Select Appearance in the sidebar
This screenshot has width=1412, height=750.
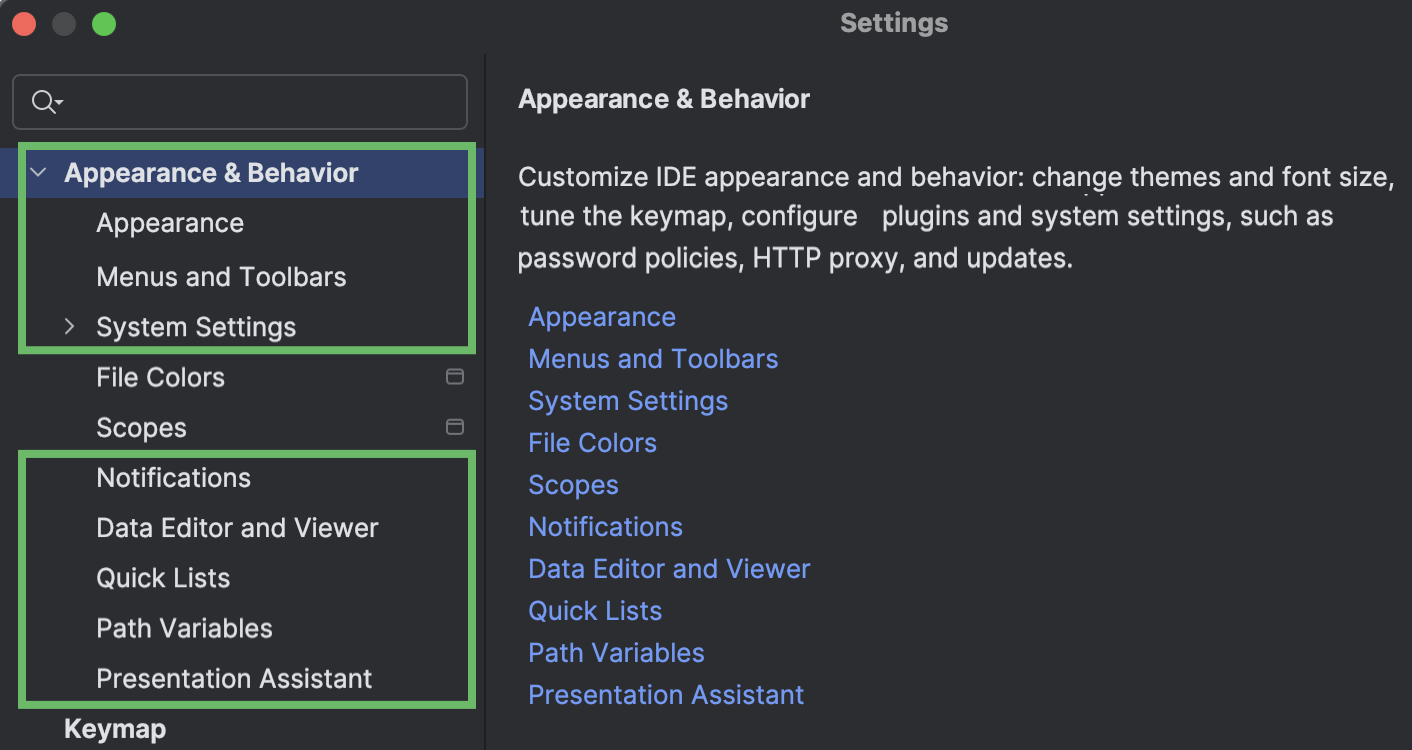click(170, 222)
